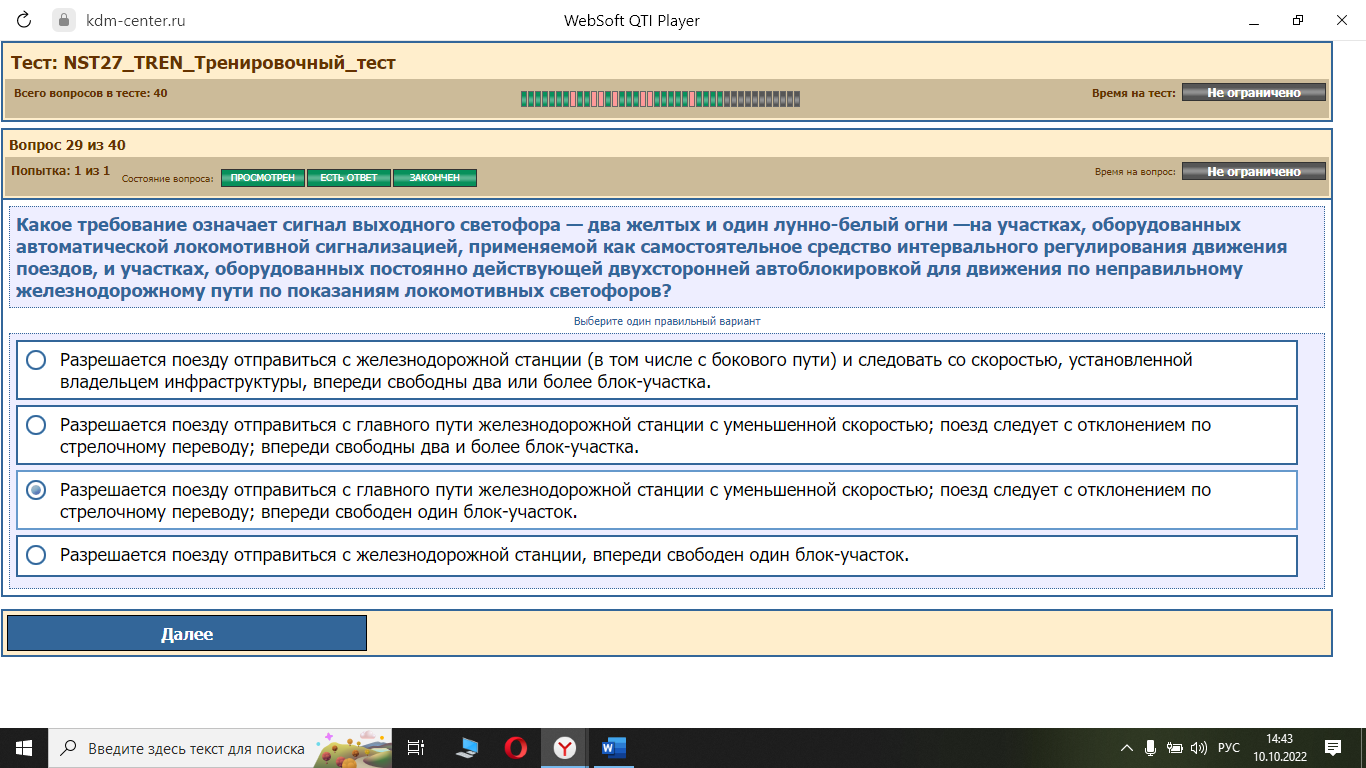Click the test time "Не ограничено" field
Image resolution: width=1366 pixels, height=768 pixels.
pos(1254,92)
